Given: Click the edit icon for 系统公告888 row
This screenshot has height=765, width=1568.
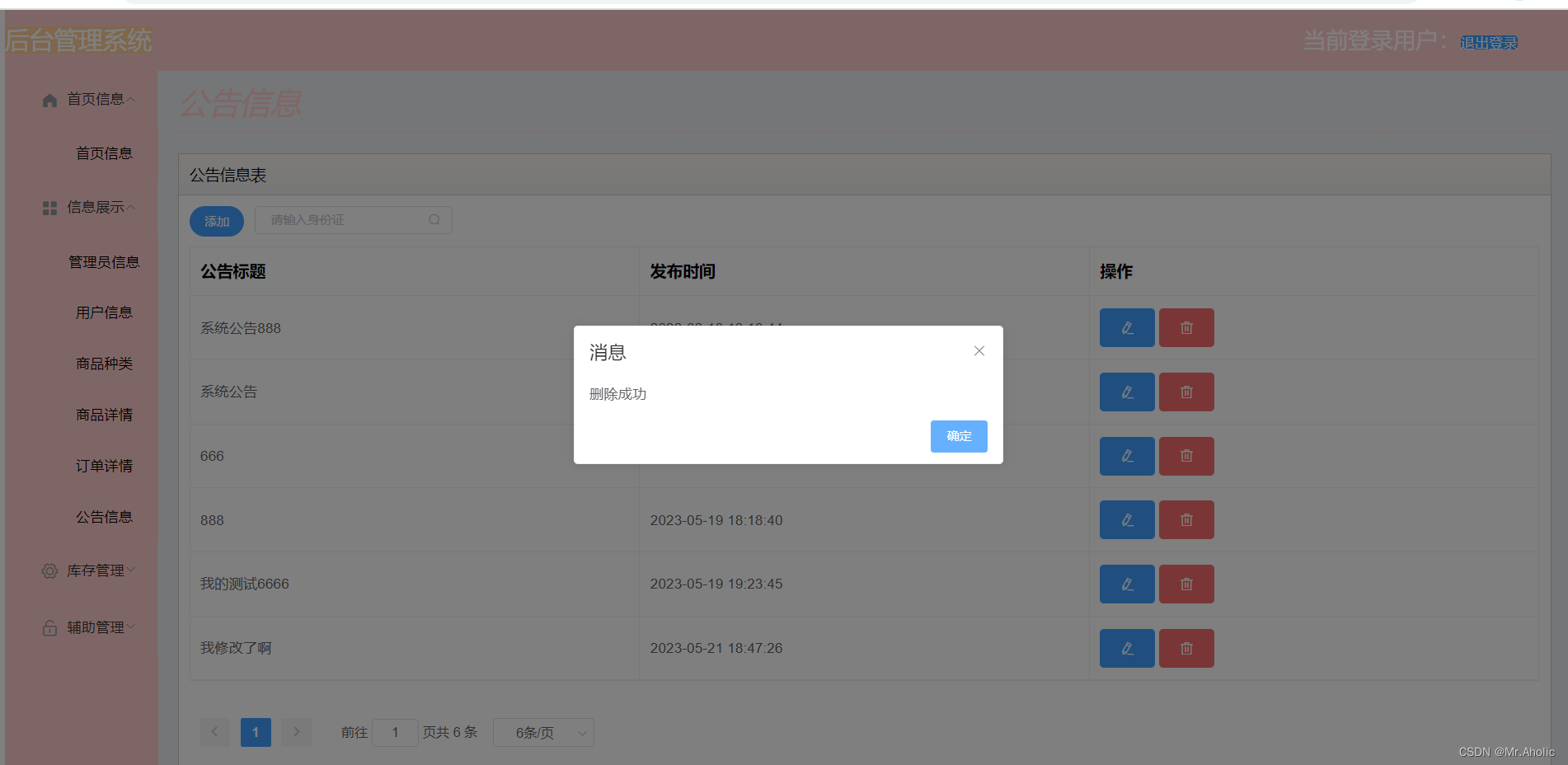Looking at the screenshot, I should point(1127,328).
